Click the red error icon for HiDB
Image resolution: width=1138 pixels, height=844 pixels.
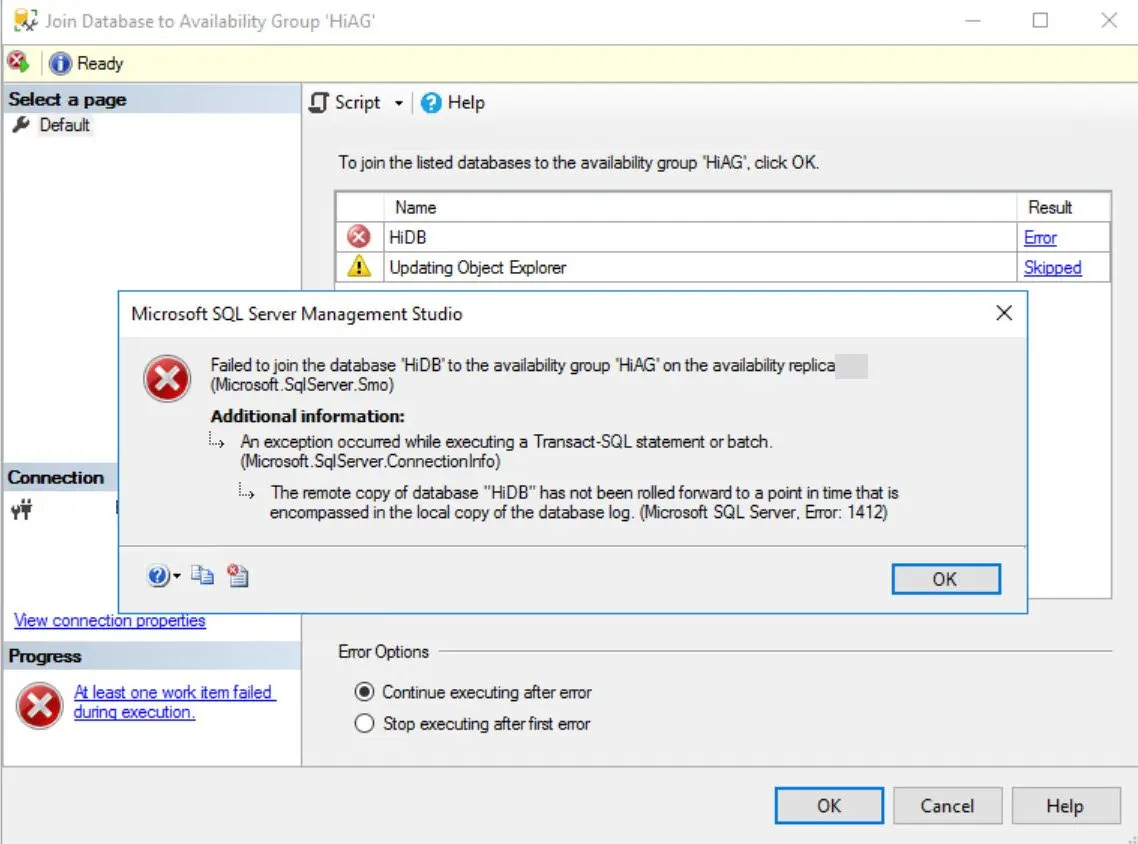point(359,237)
